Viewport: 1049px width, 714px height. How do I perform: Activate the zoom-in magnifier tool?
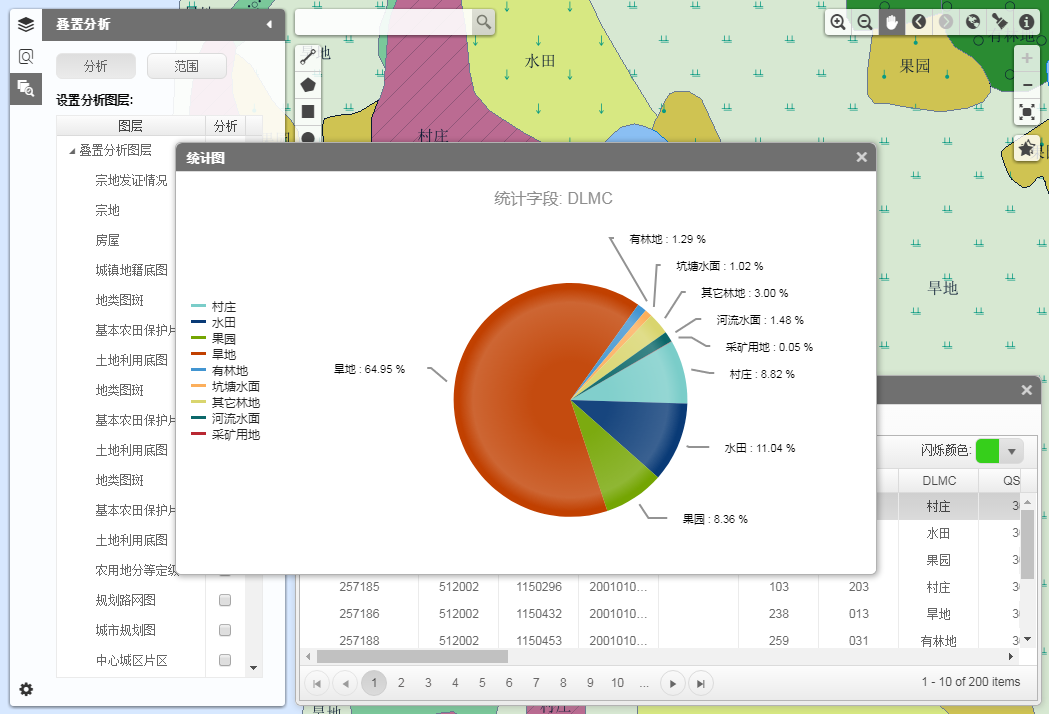(x=838, y=22)
